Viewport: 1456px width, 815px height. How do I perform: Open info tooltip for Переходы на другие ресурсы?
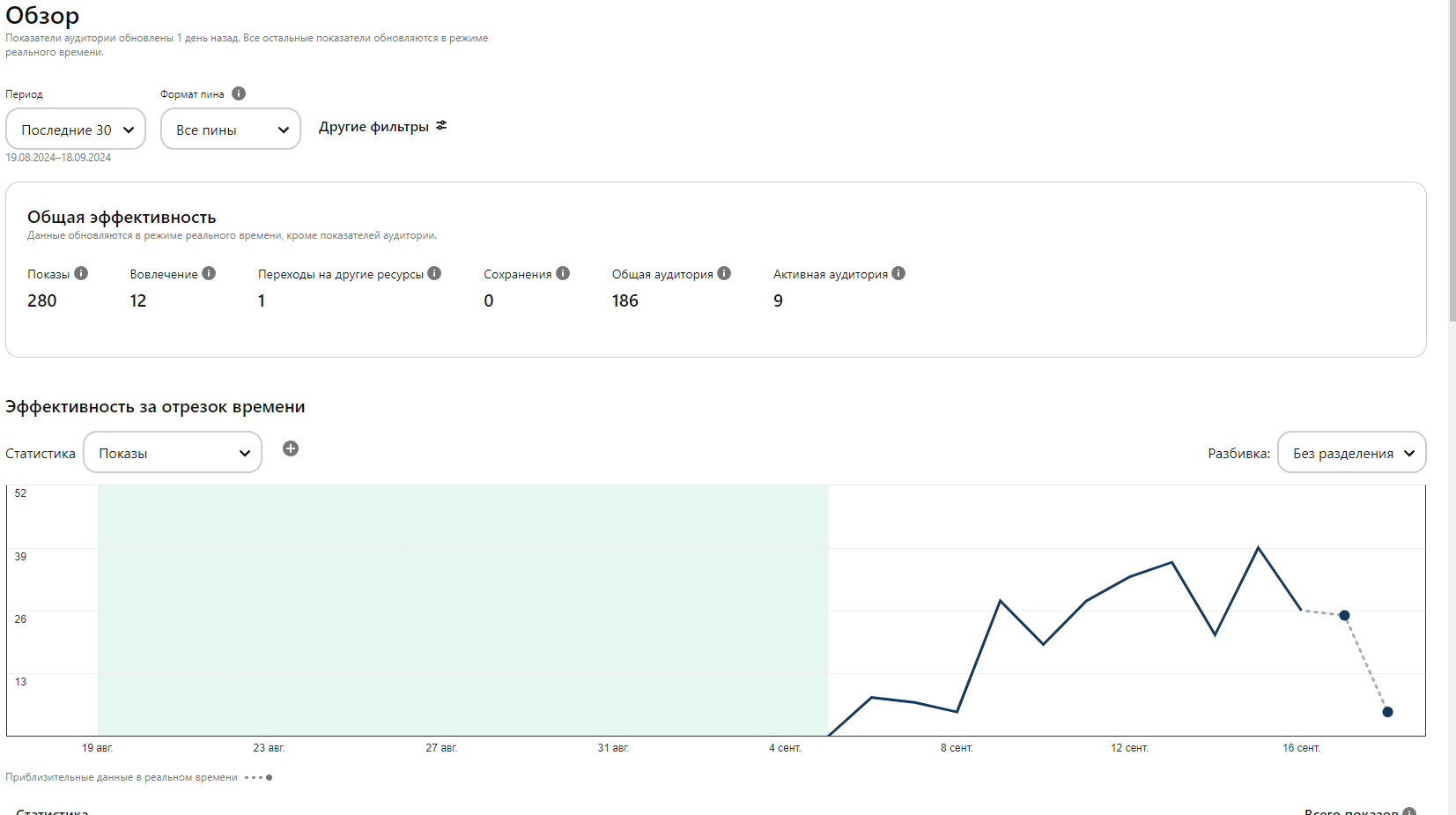click(434, 273)
